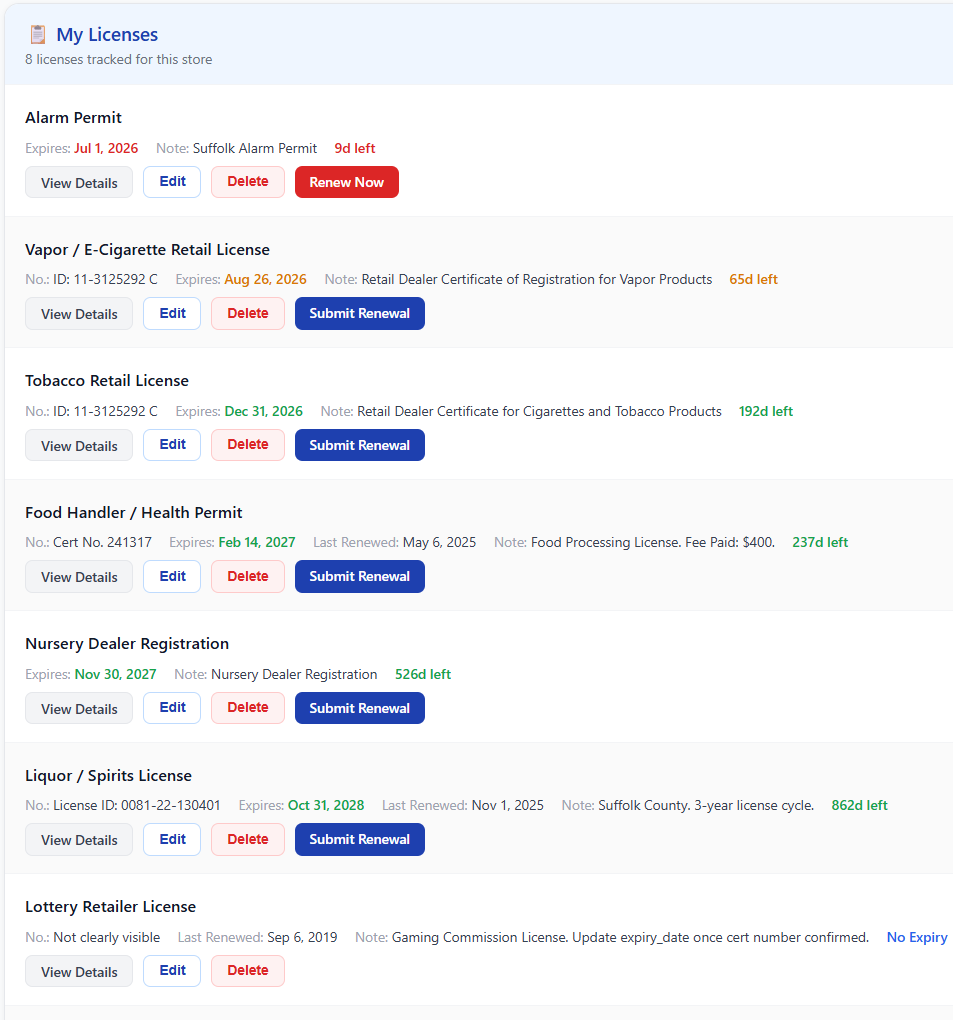The width and height of the screenshot is (953, 1020).
Task: Open View Details for Vapor / E-Cigarette license
Action: pyautogui.click(x=79, y=314)
